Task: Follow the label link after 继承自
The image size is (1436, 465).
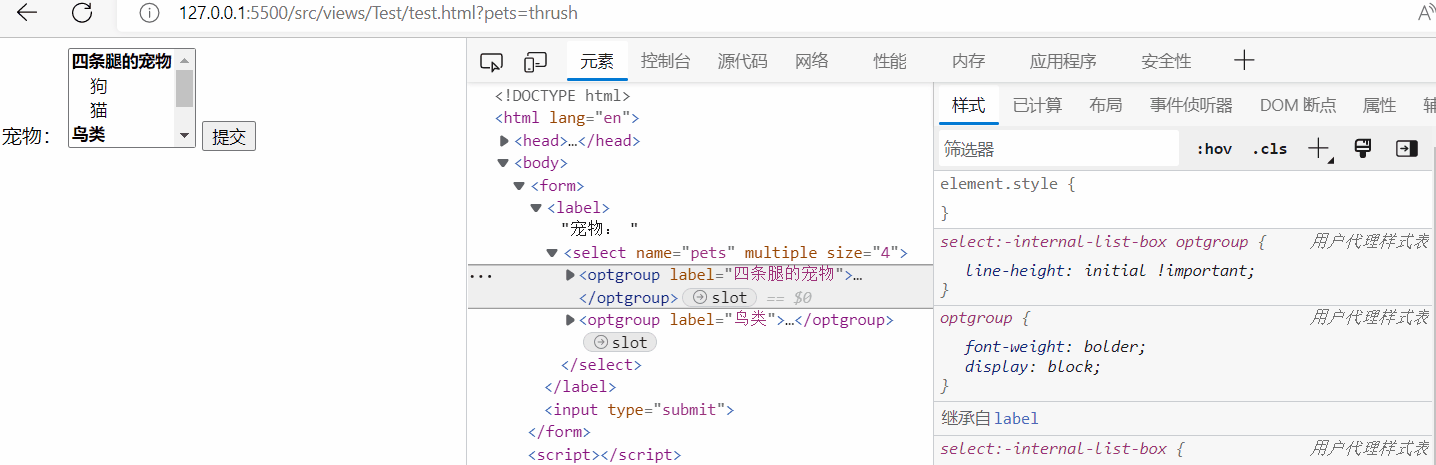Action: 1016,418
